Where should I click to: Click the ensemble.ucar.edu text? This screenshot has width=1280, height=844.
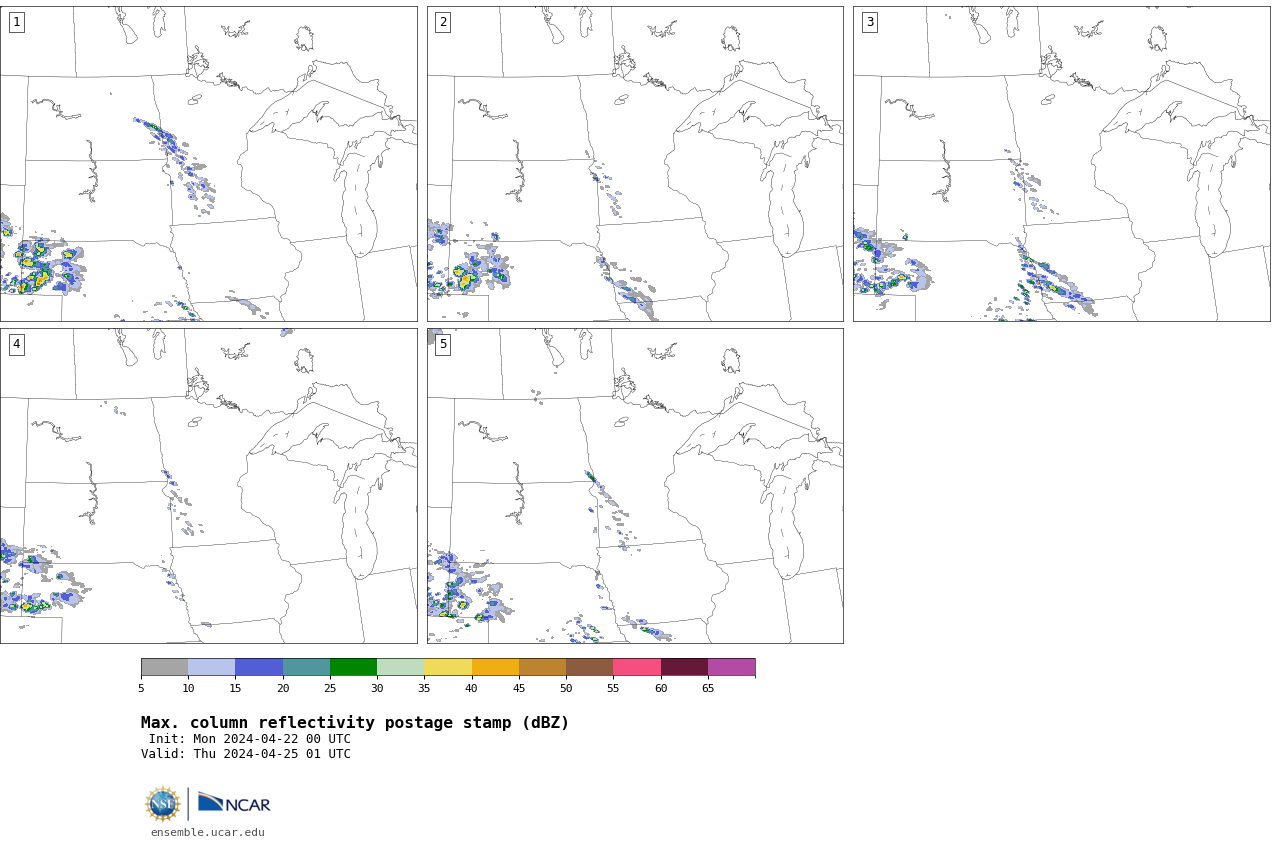pyautogui.click(x=208, y=832)
